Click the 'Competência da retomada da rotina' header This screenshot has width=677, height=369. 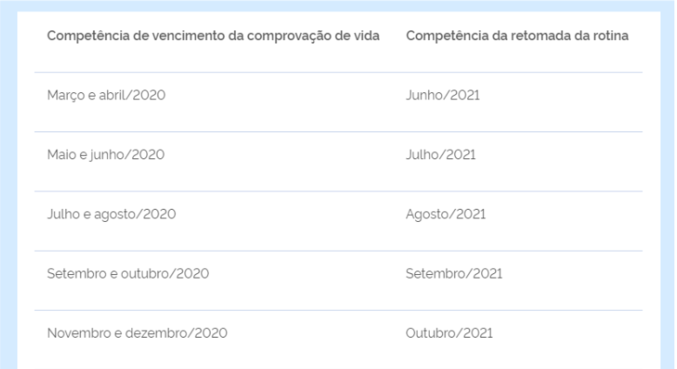517,36
